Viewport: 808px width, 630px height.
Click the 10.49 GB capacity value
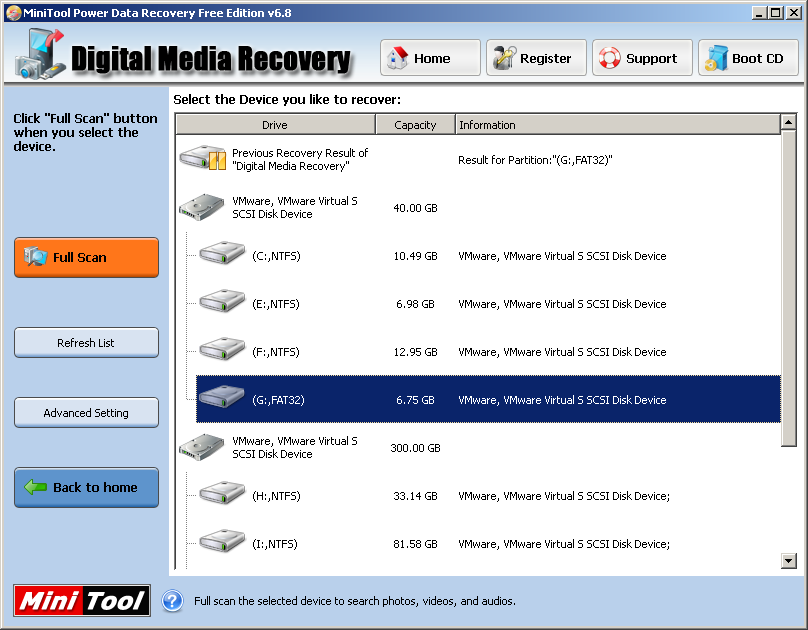pyautogui.click(x=415, y=256)
